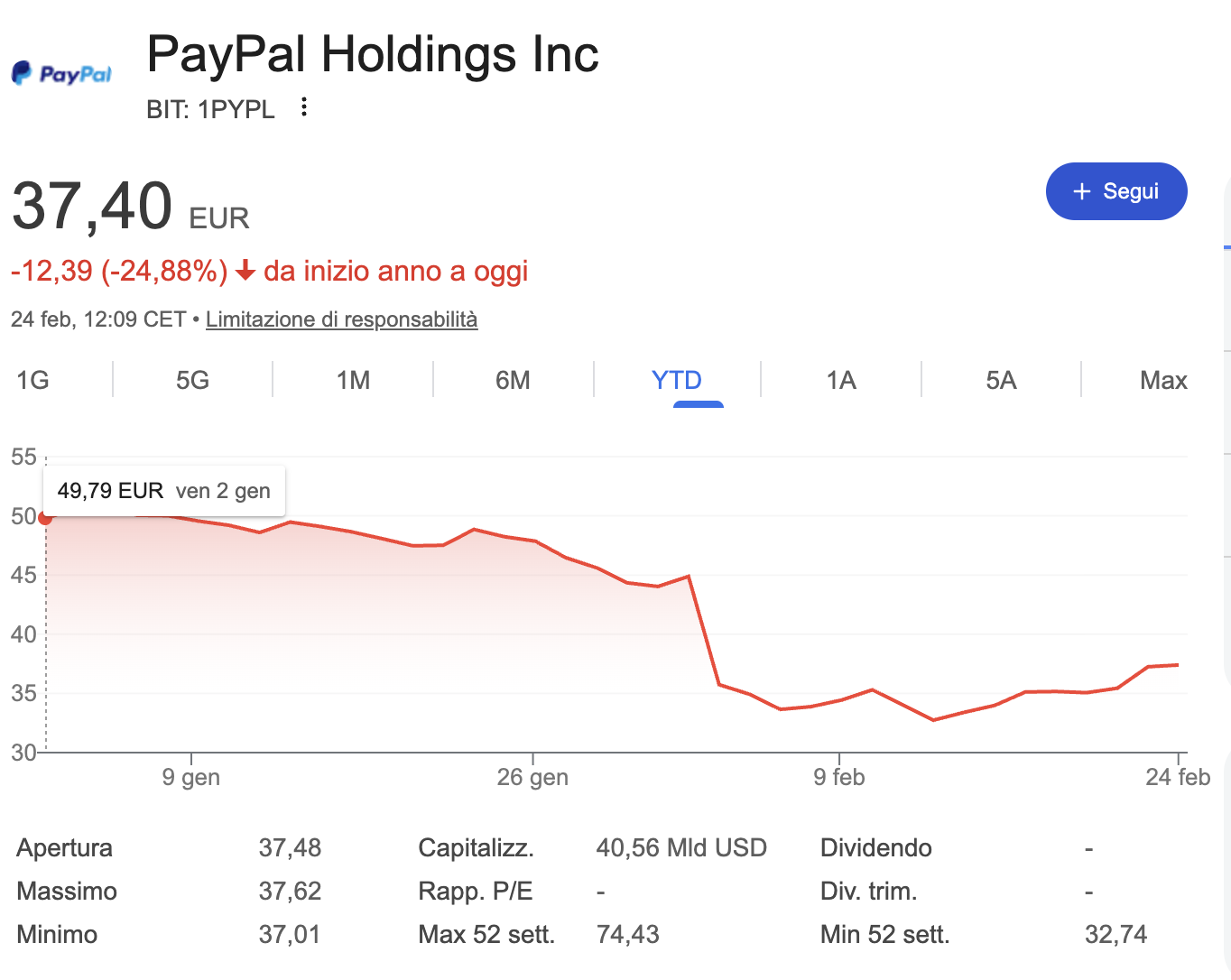Switch to the 1G time range tab
Image resolution: width=1231 pixels, height=980 pixels.
click(32, 380)
